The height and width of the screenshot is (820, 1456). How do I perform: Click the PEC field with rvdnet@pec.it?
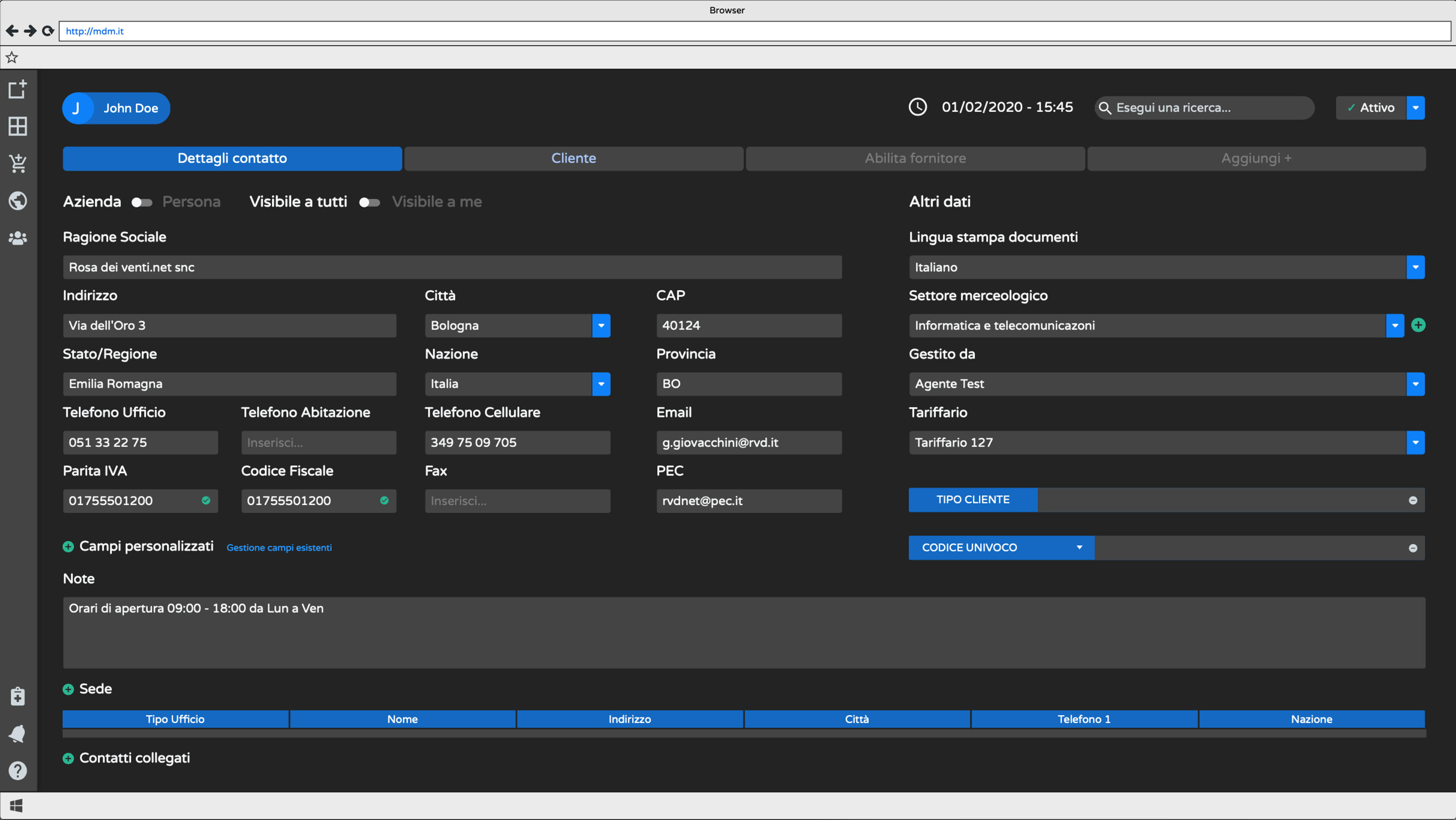point(749,501)
